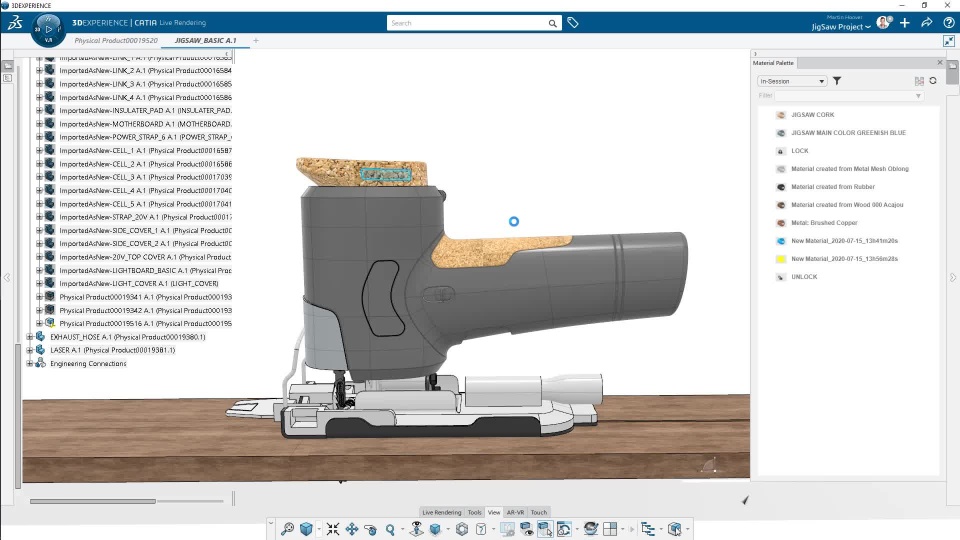Click the Material Palette funnel filter icon

(x=837, y=81)
